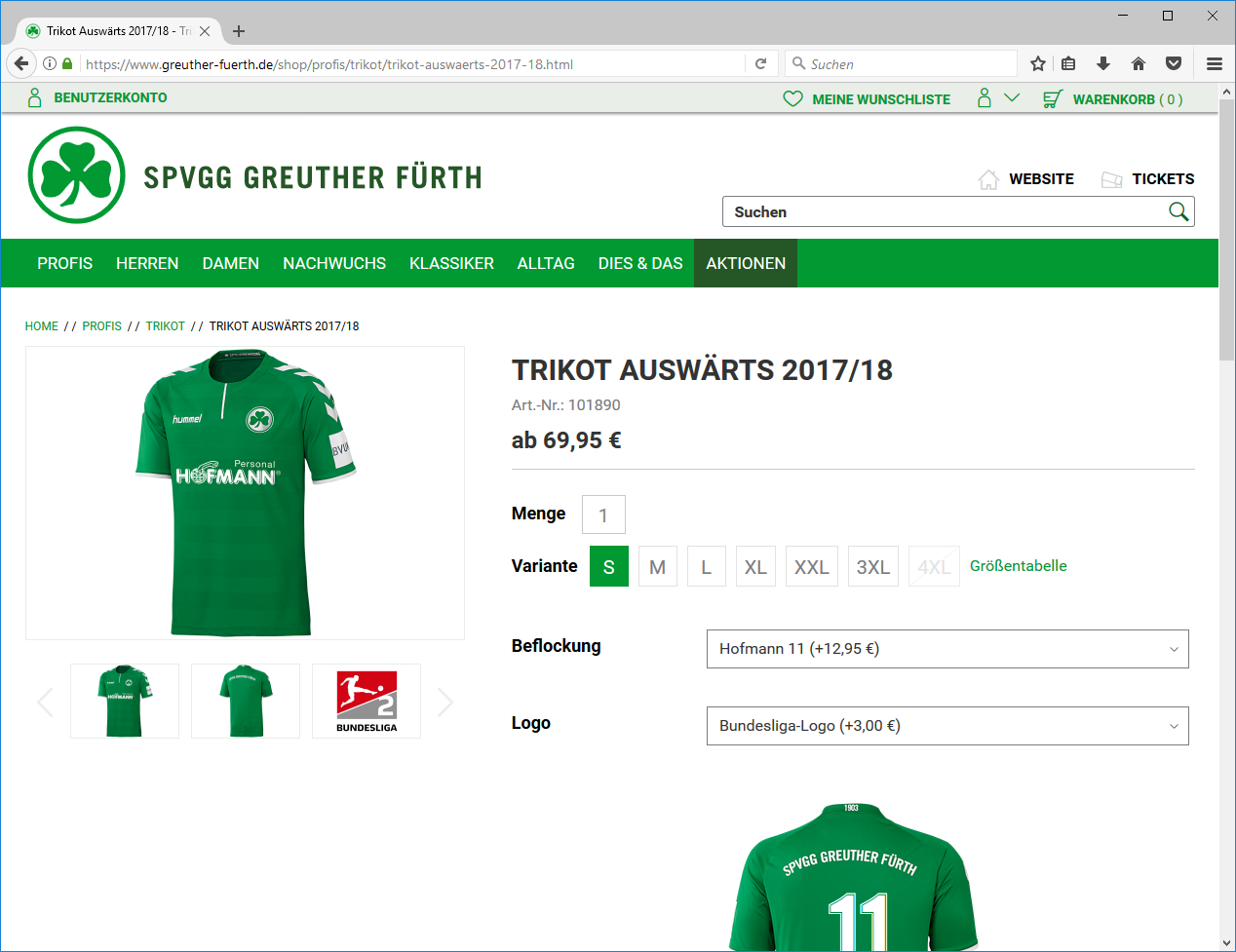Open a new browser tab
Screen dimensions: 1236x952
pyautogui.click(x=239, y=31)
